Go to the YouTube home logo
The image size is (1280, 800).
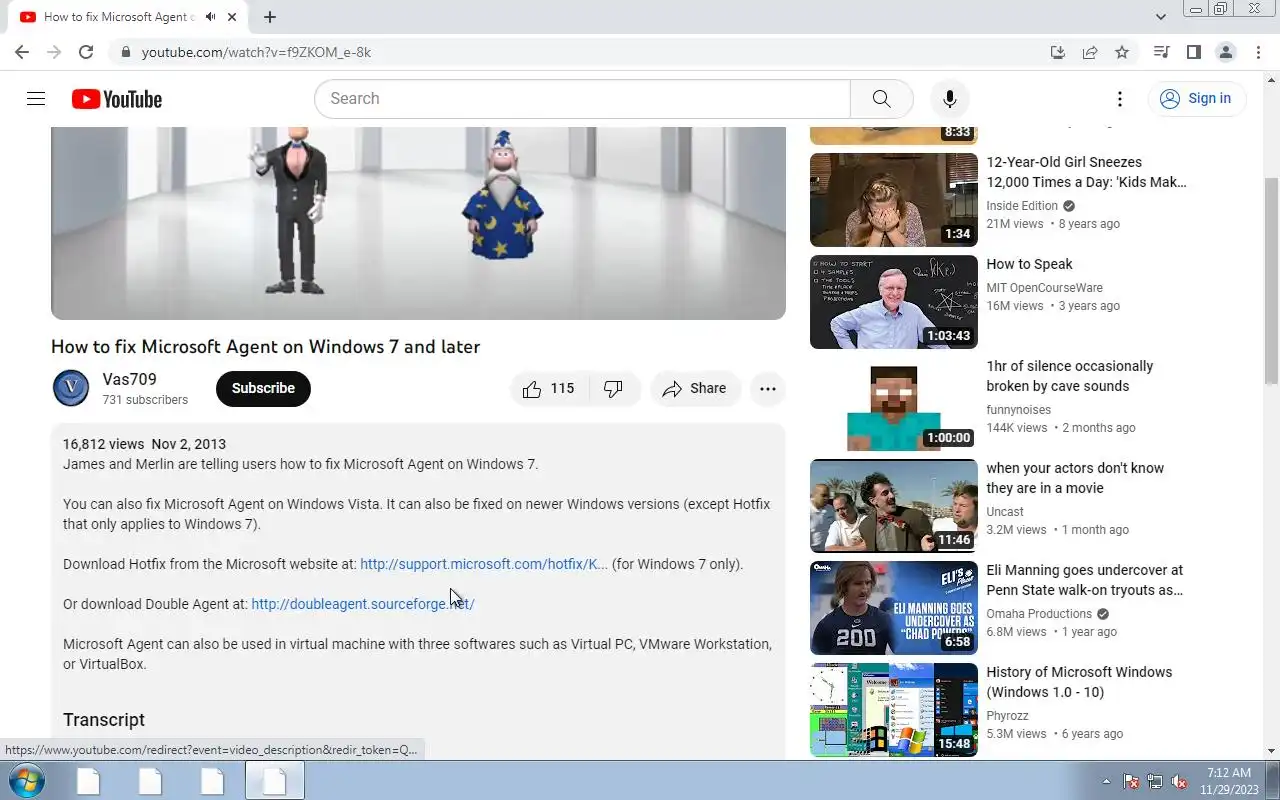117,99
